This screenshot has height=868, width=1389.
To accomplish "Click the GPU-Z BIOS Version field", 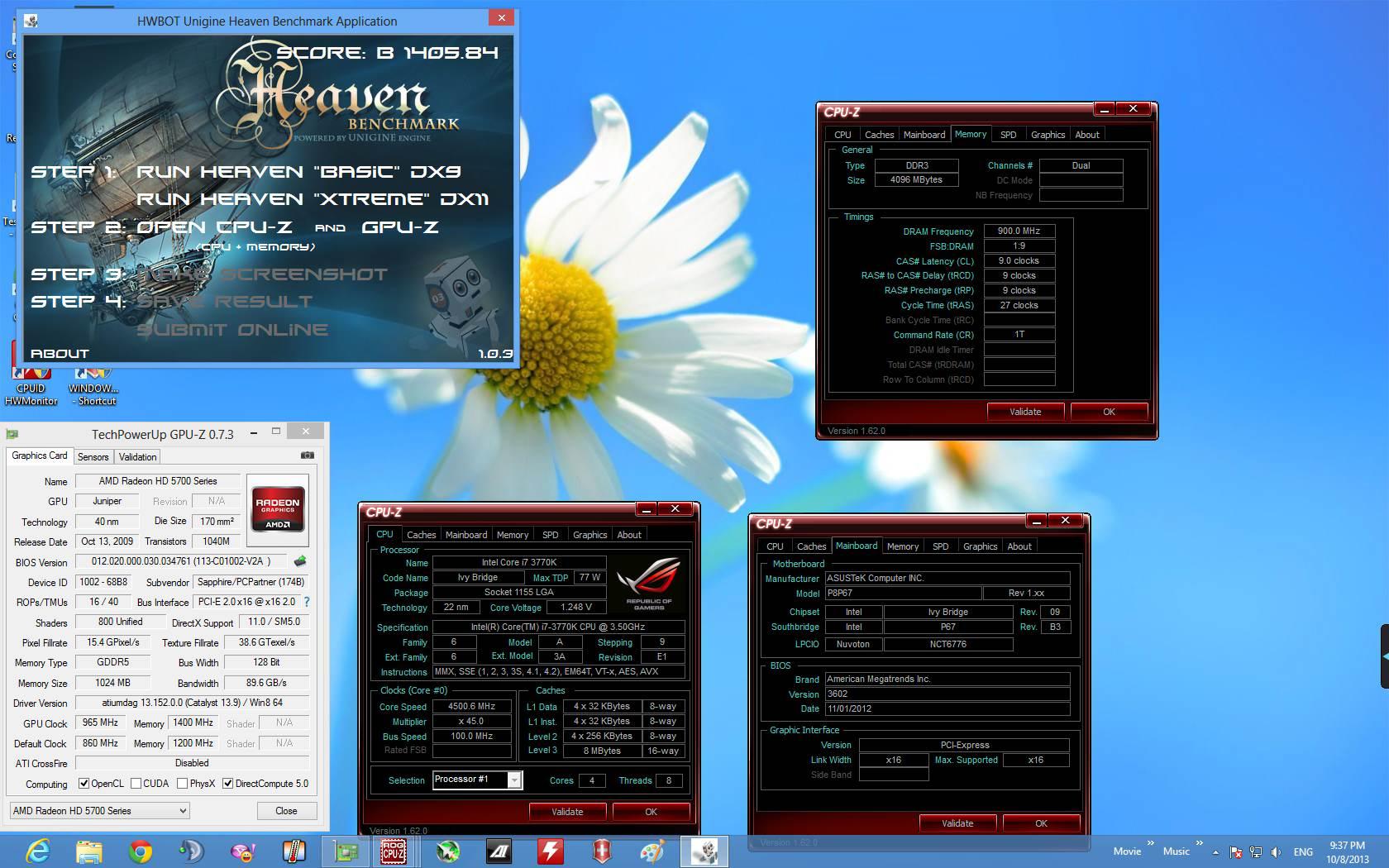I will [183, 561].
